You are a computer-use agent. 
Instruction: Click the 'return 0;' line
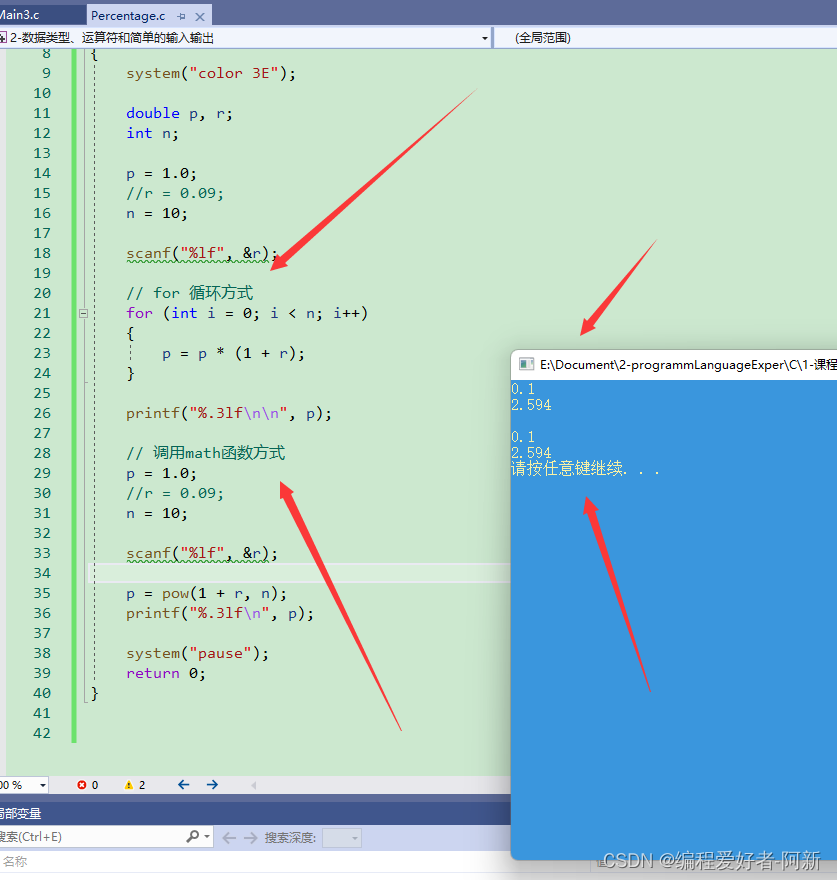pos(166,673)
